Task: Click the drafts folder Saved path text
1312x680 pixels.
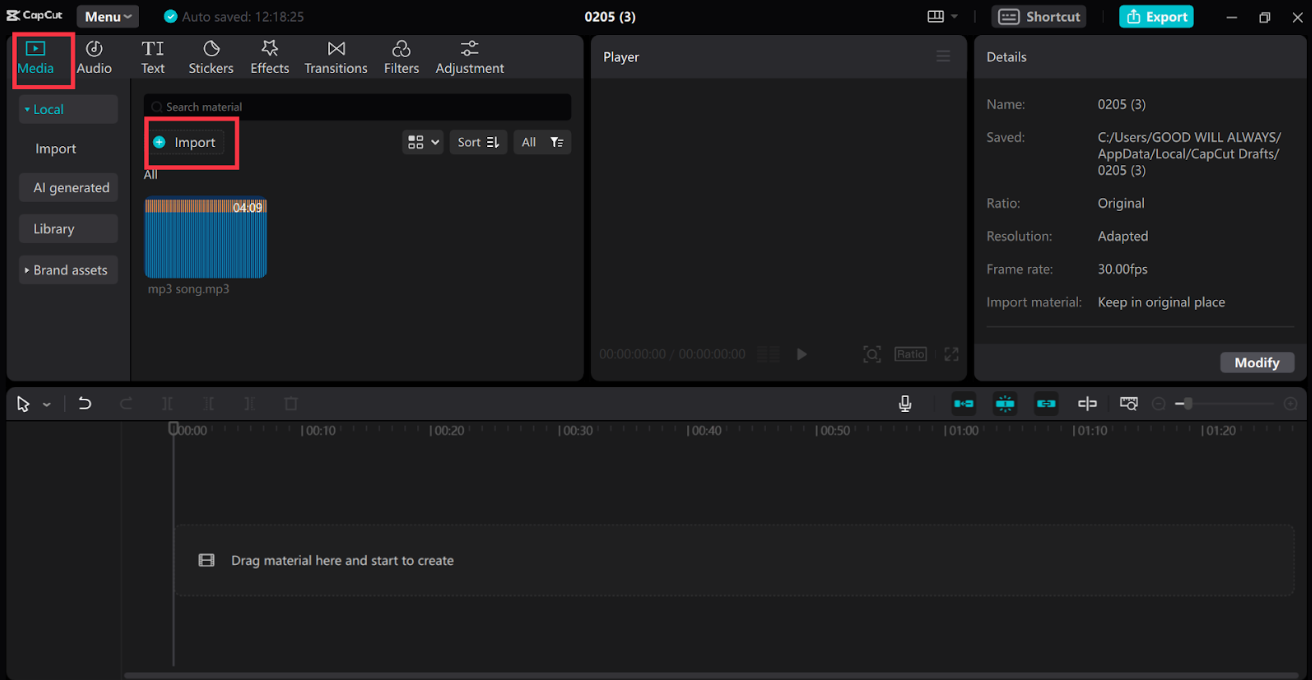Action: [x=1189, y=154]
